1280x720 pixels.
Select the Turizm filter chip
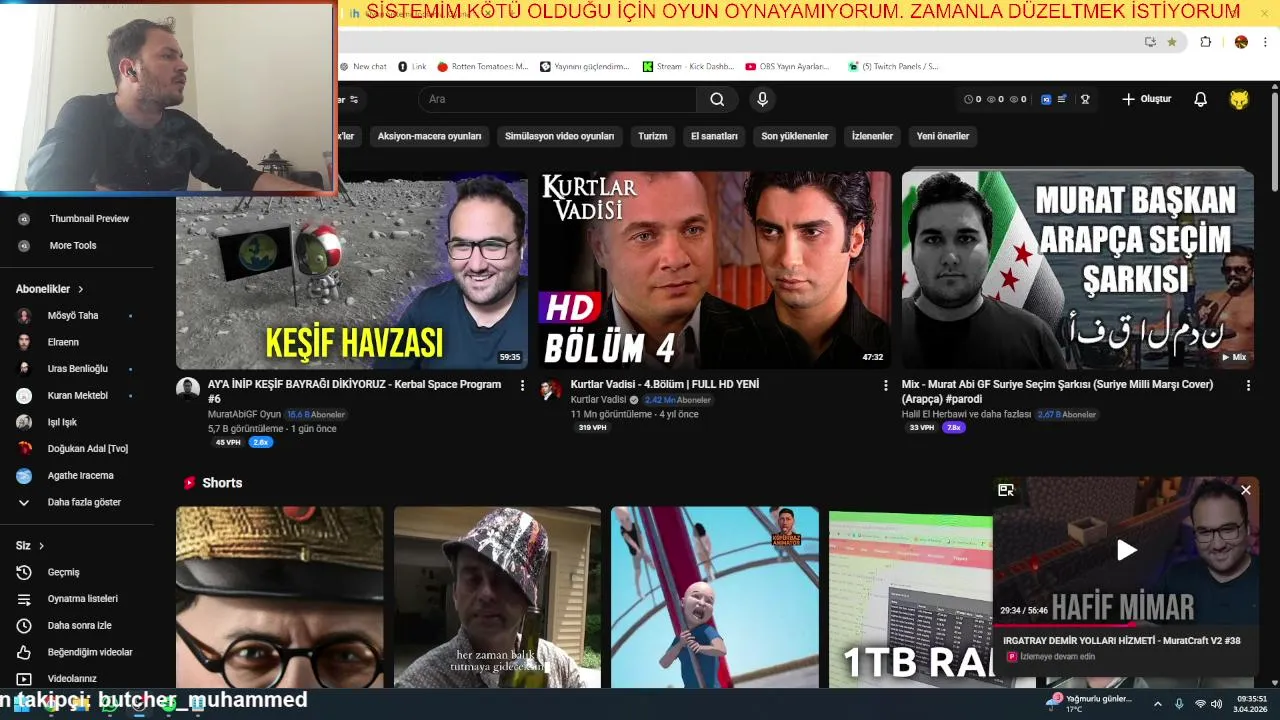tap(652, 136)
